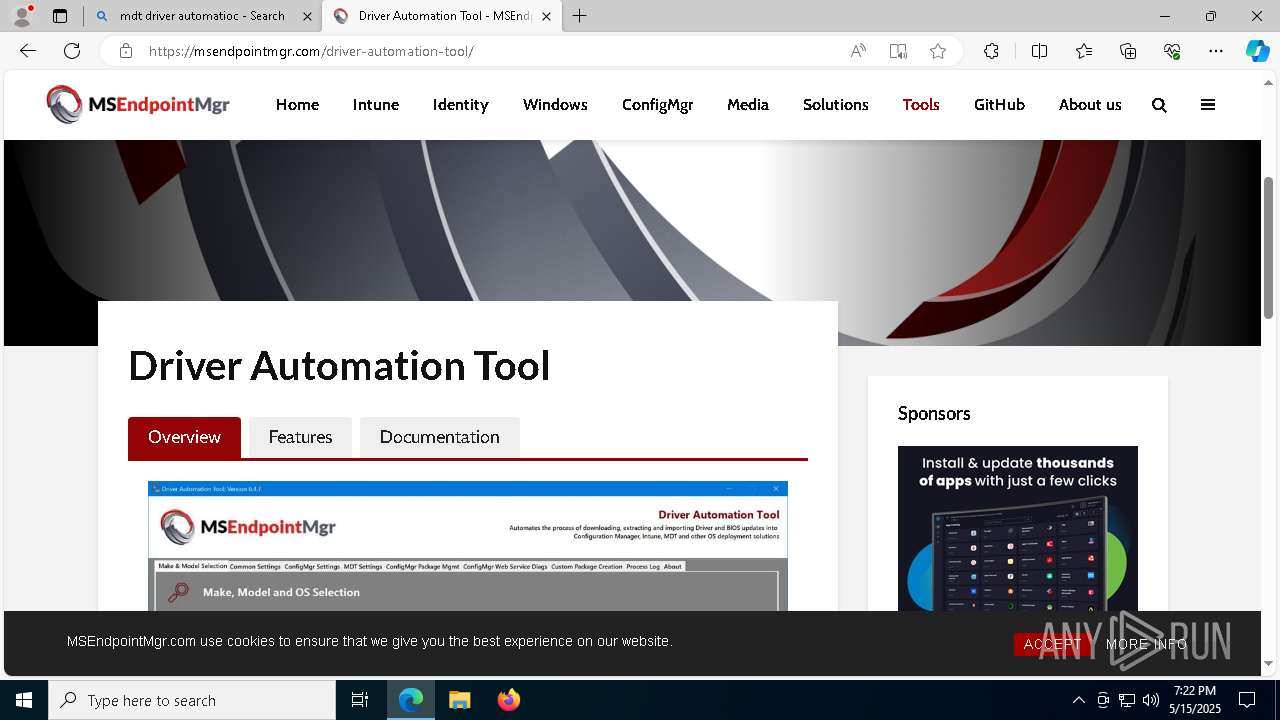Screen dimensions: 1280x720
Task: Click the address bar URL field
Action: 490,51
